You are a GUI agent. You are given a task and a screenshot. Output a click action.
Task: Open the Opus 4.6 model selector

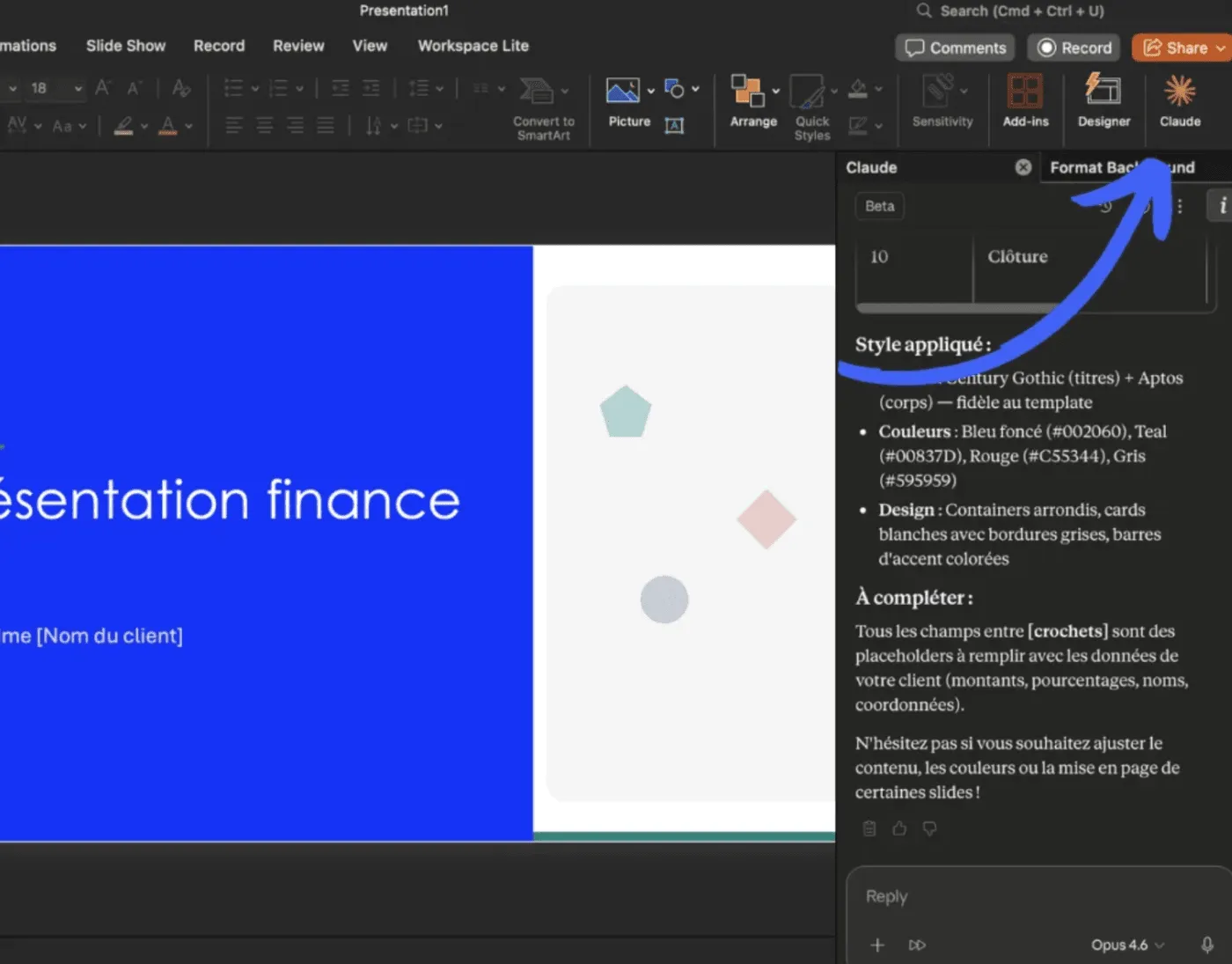click(x=1127, y=945)
